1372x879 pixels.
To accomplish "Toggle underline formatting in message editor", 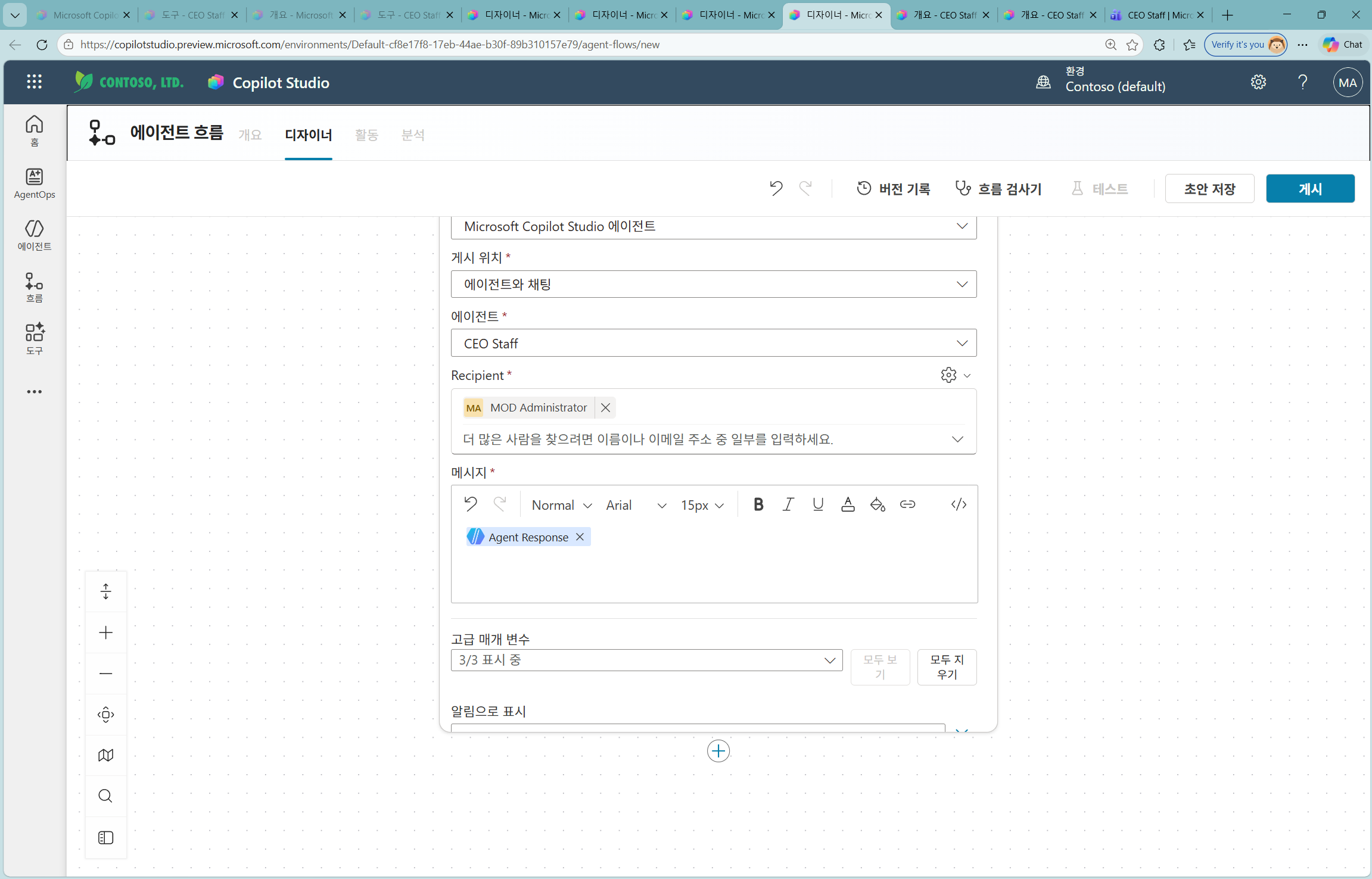I will click(818, 504).
